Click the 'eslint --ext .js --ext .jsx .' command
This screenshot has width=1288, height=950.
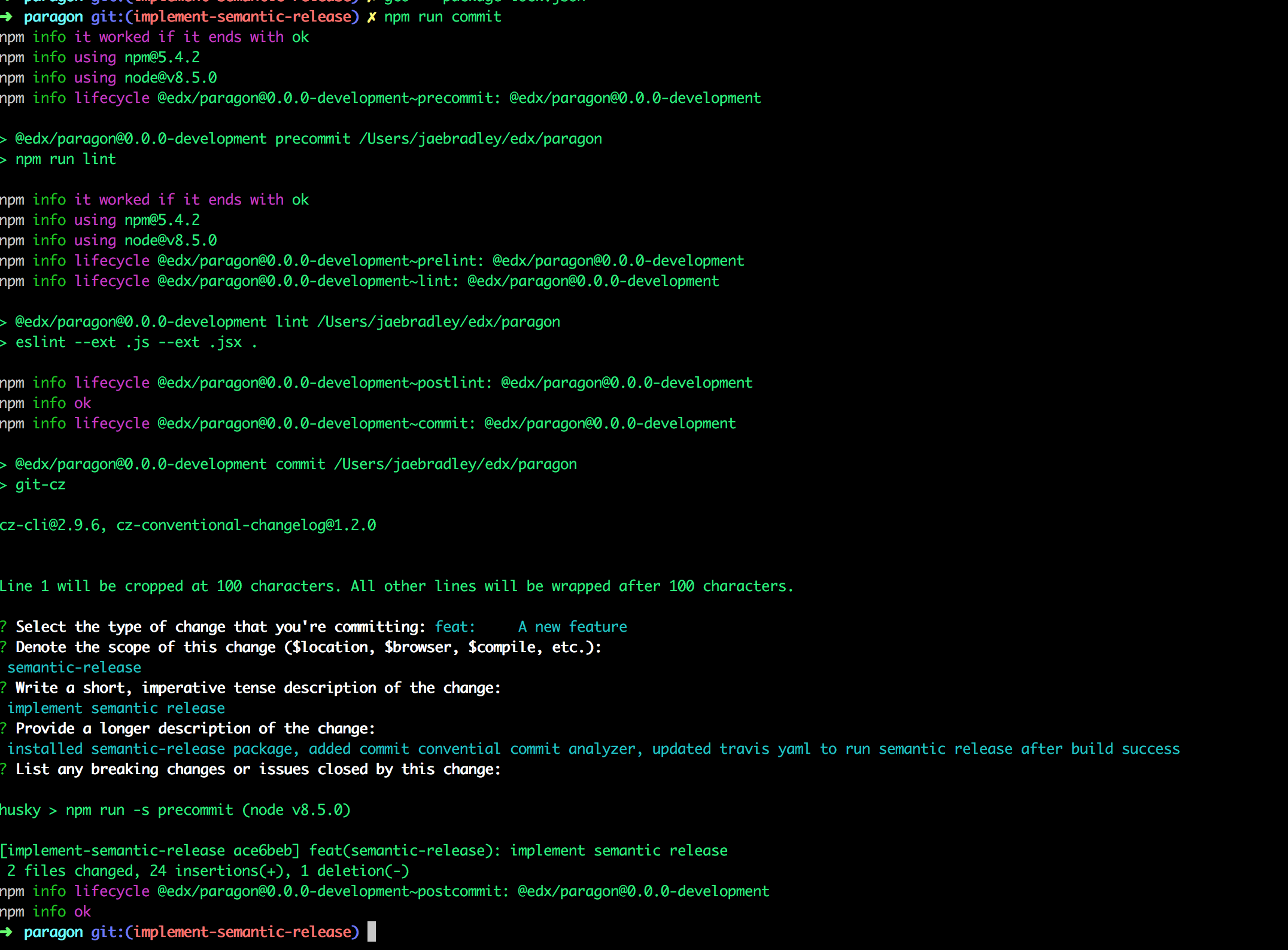point(136,342)
